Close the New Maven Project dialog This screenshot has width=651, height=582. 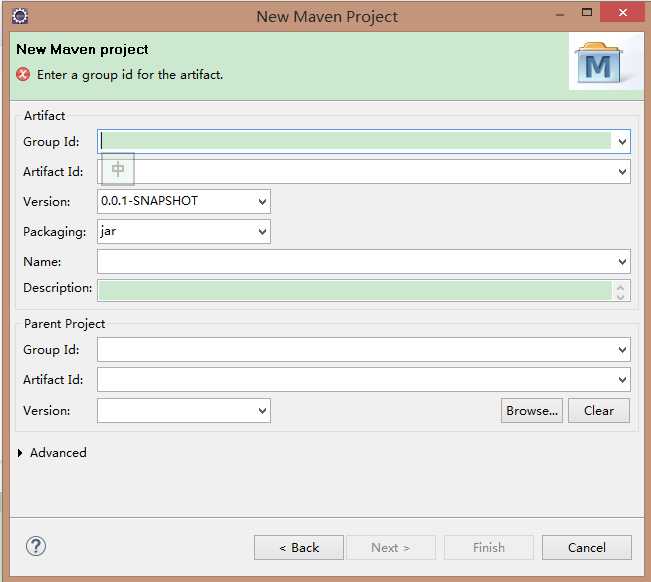point(622,12)
